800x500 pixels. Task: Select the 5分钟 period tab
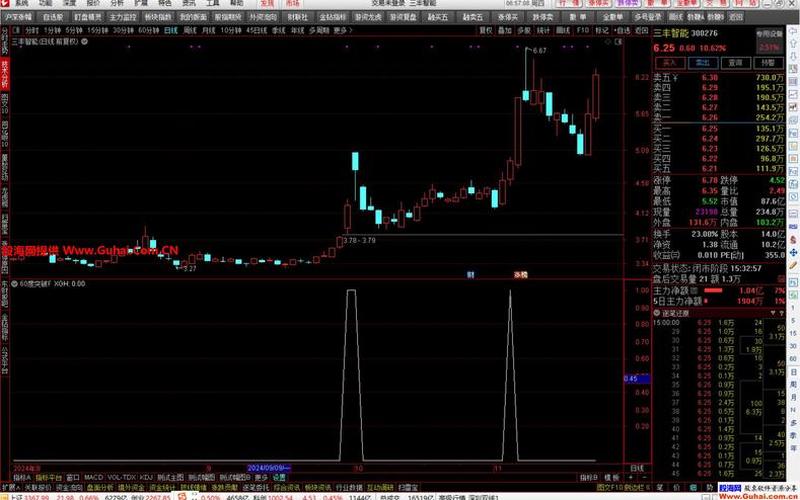pos(75,30)
